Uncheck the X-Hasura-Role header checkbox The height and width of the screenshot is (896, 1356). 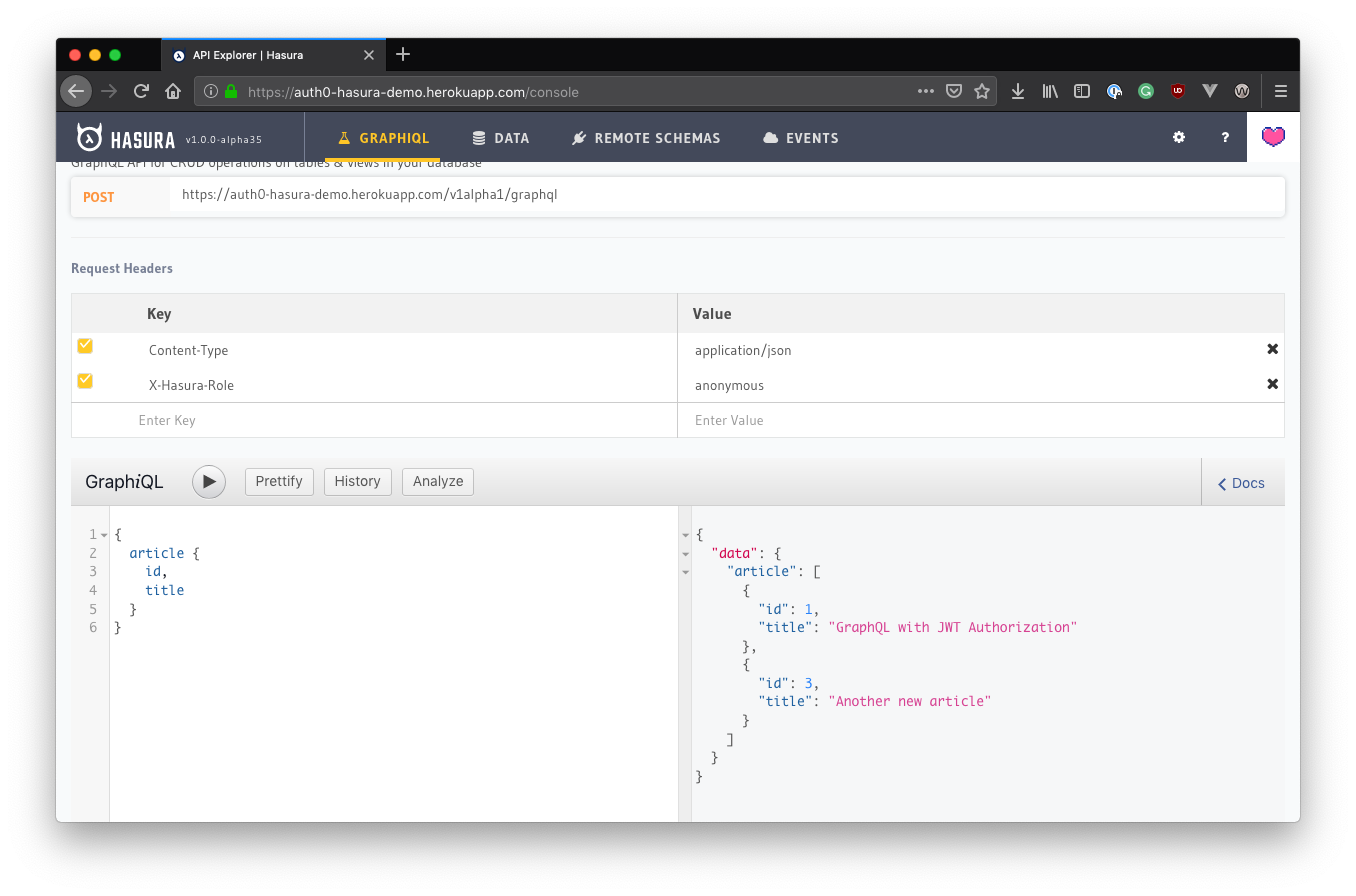tap(85, 381)
